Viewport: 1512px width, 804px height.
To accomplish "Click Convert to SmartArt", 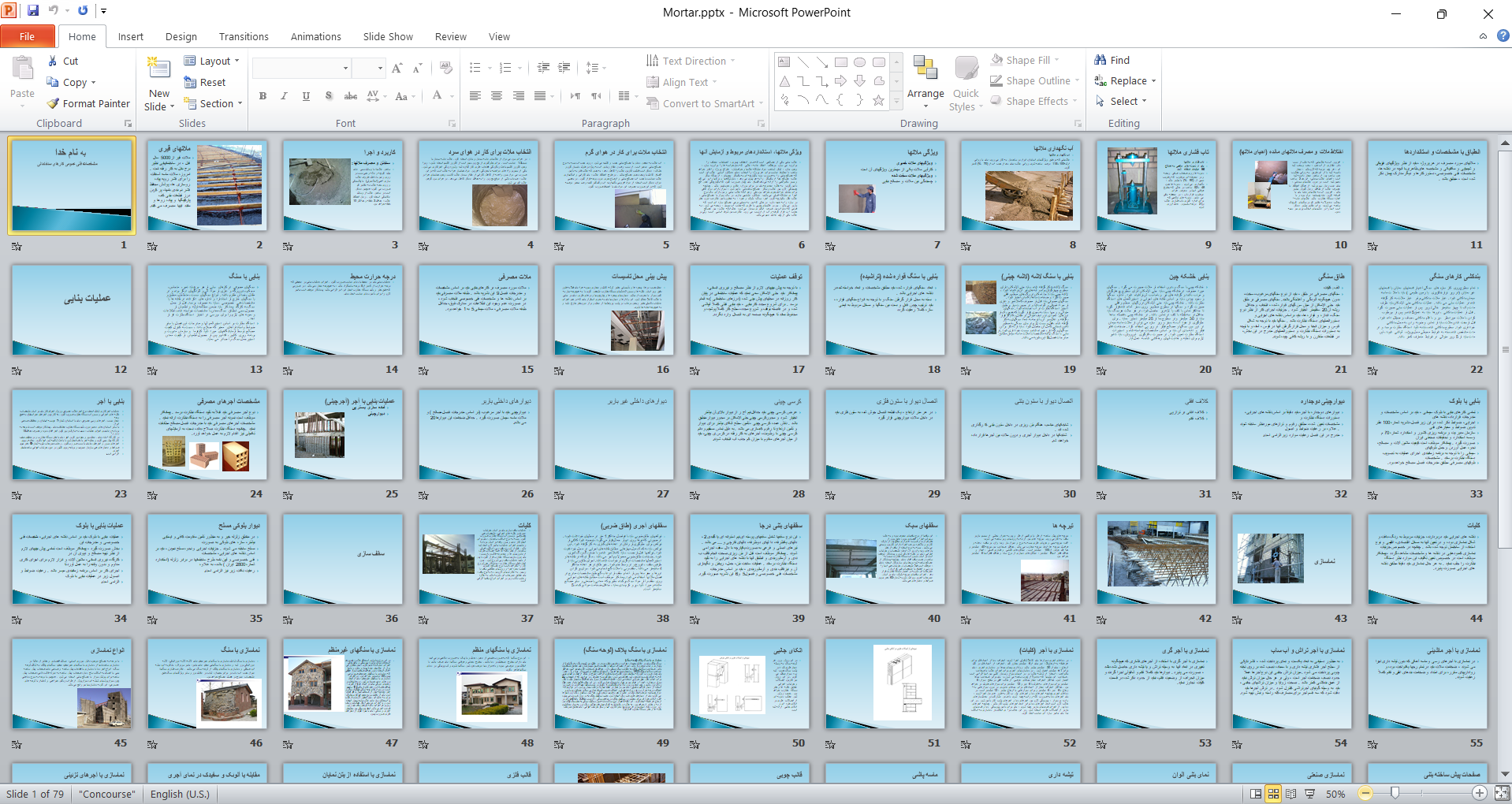I will tap(705, 103).
